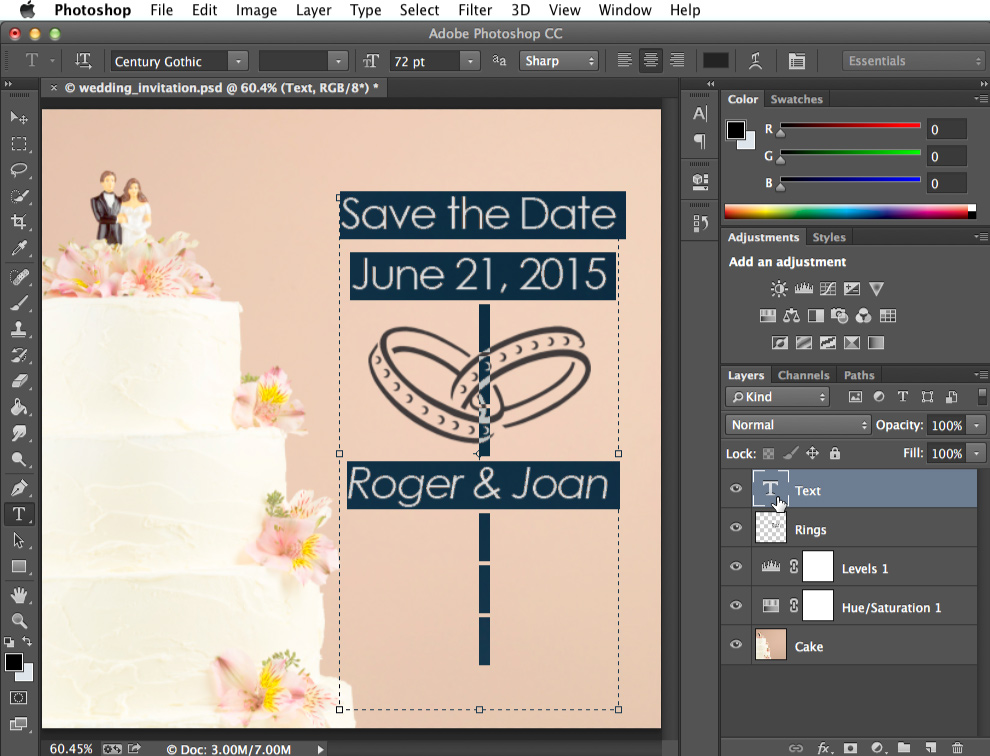The width and height of the screenshot is (990, 756).
Task: Toggle visibility of the Rings layer
Action: coord(735,528)
